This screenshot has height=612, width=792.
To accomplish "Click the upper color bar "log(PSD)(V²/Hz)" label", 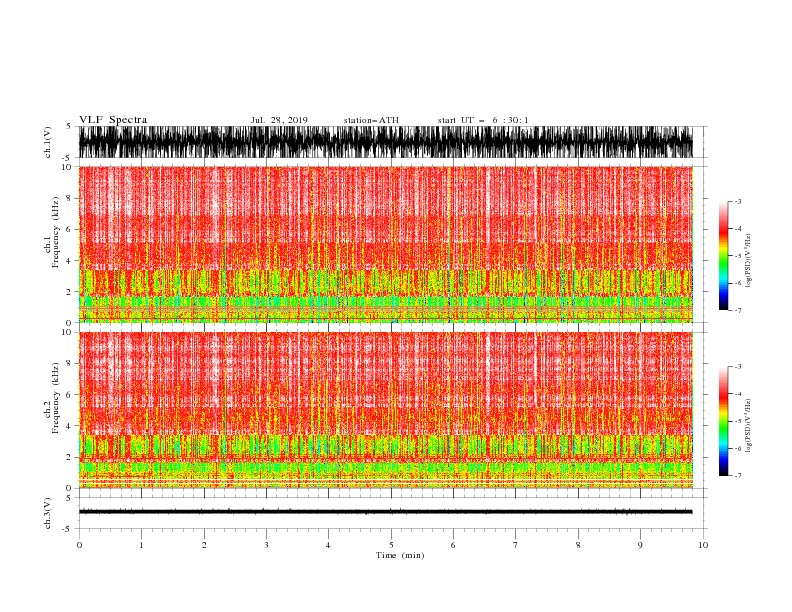I will [748, 261].
